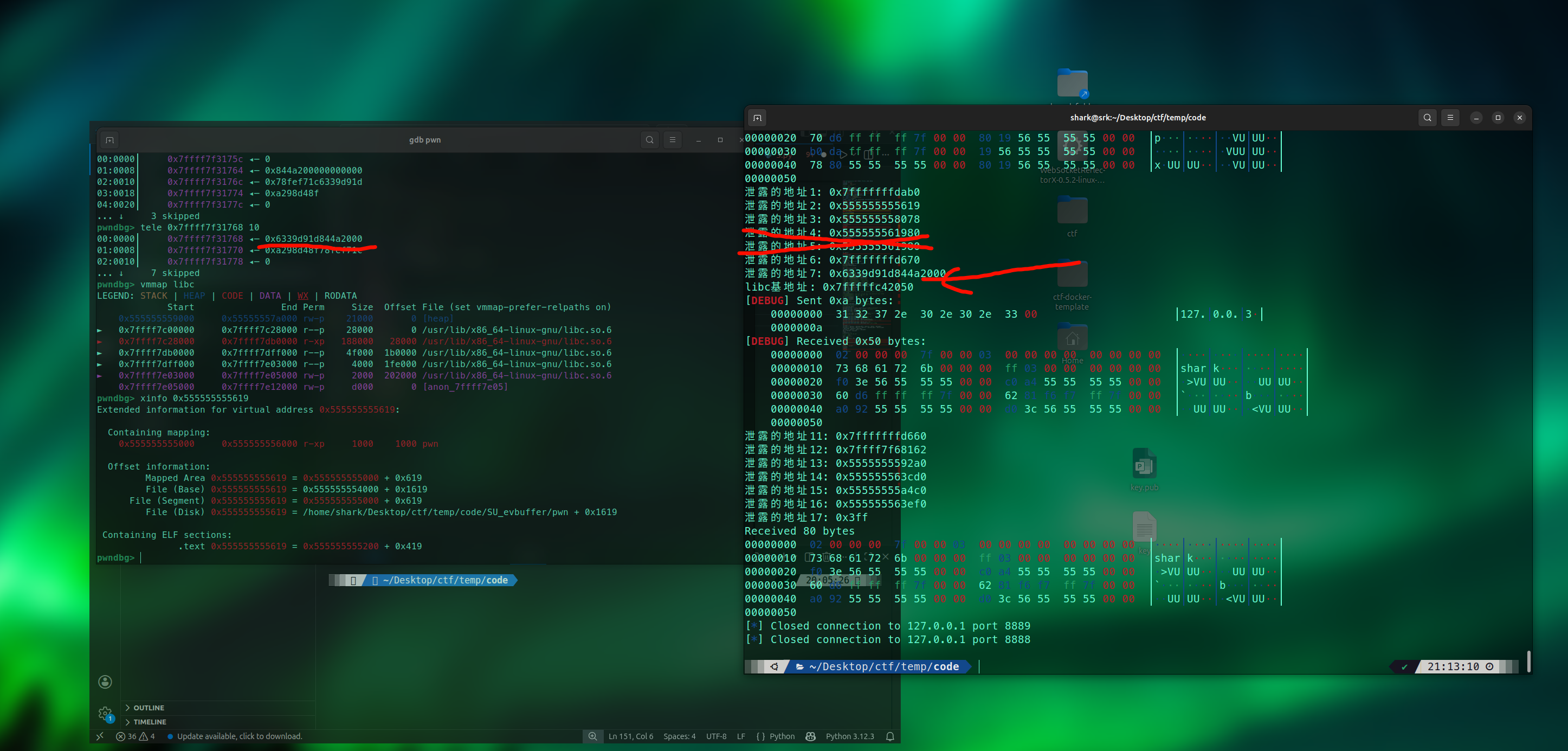The image size is (1568, 751).
Task: Click the leaked address 17 value 0x3ff
Action: pyautogui.click(x=851, y=518)
